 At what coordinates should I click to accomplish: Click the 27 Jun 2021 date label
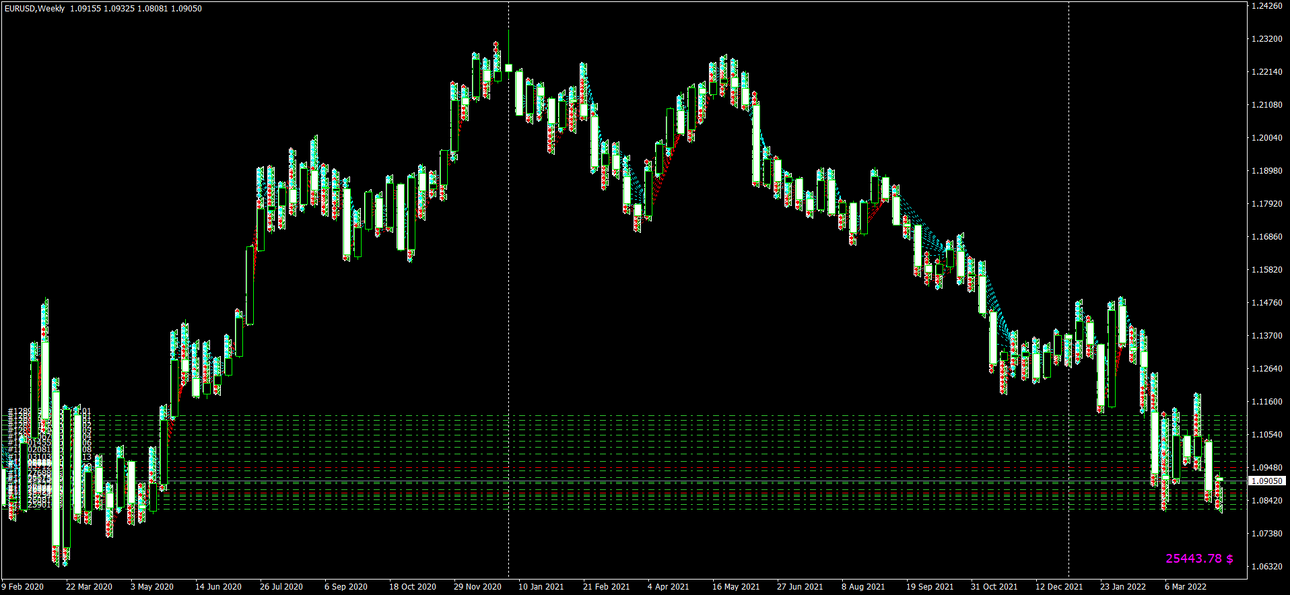[x=800, y=587]
